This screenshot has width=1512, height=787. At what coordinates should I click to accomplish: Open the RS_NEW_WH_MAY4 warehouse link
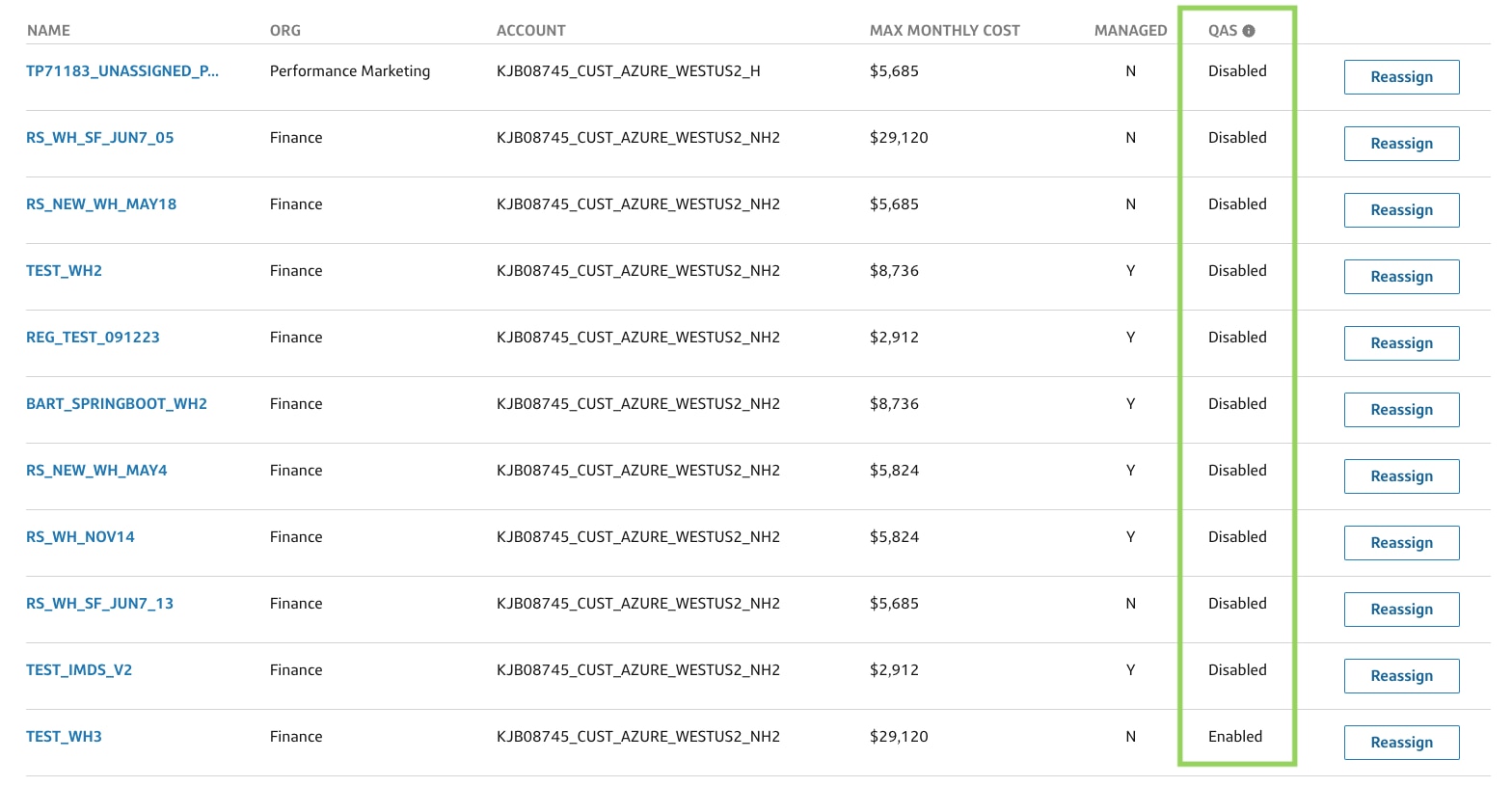(96, 470)
